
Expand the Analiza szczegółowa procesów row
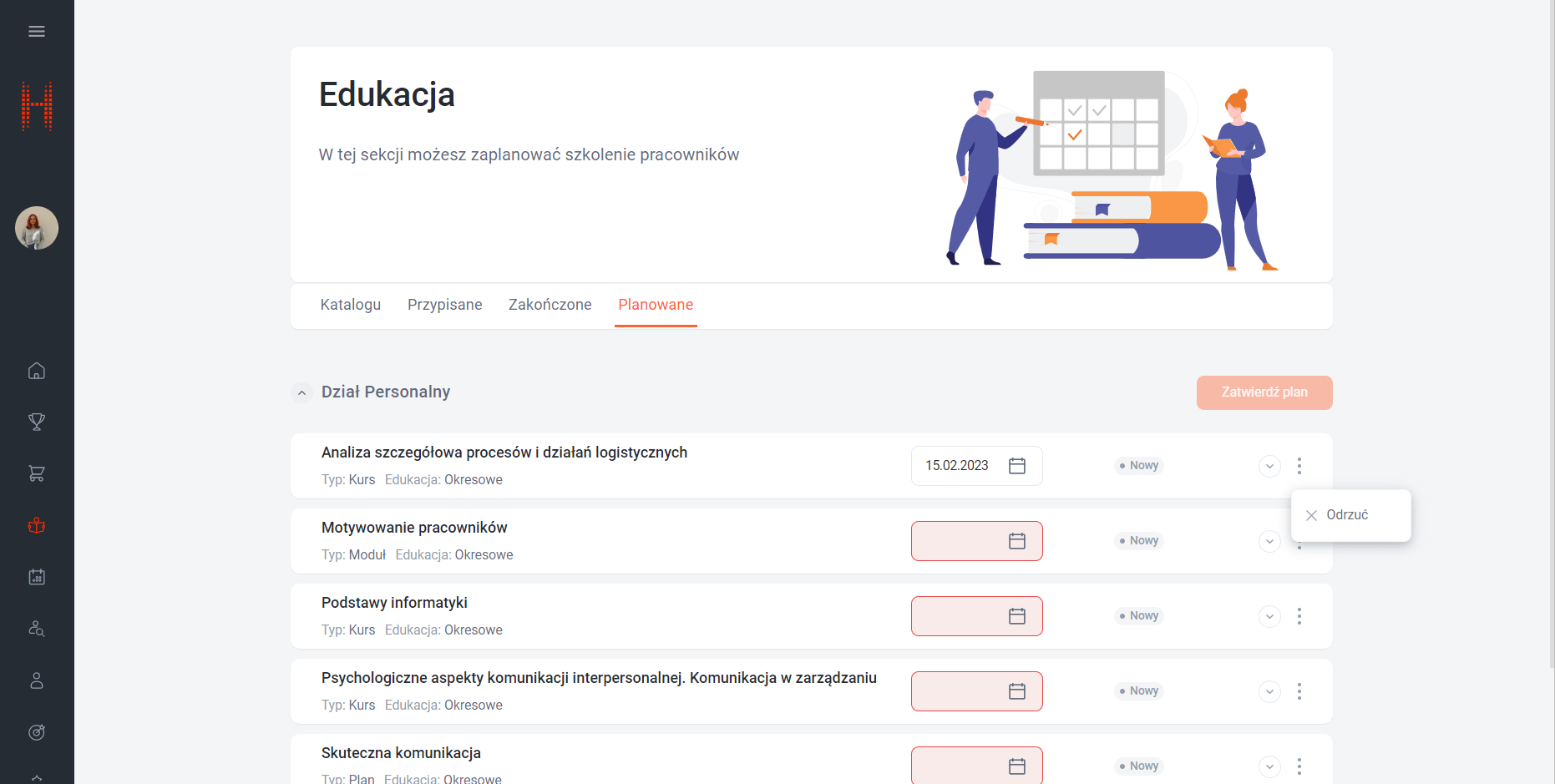(x=1269, y=466)
